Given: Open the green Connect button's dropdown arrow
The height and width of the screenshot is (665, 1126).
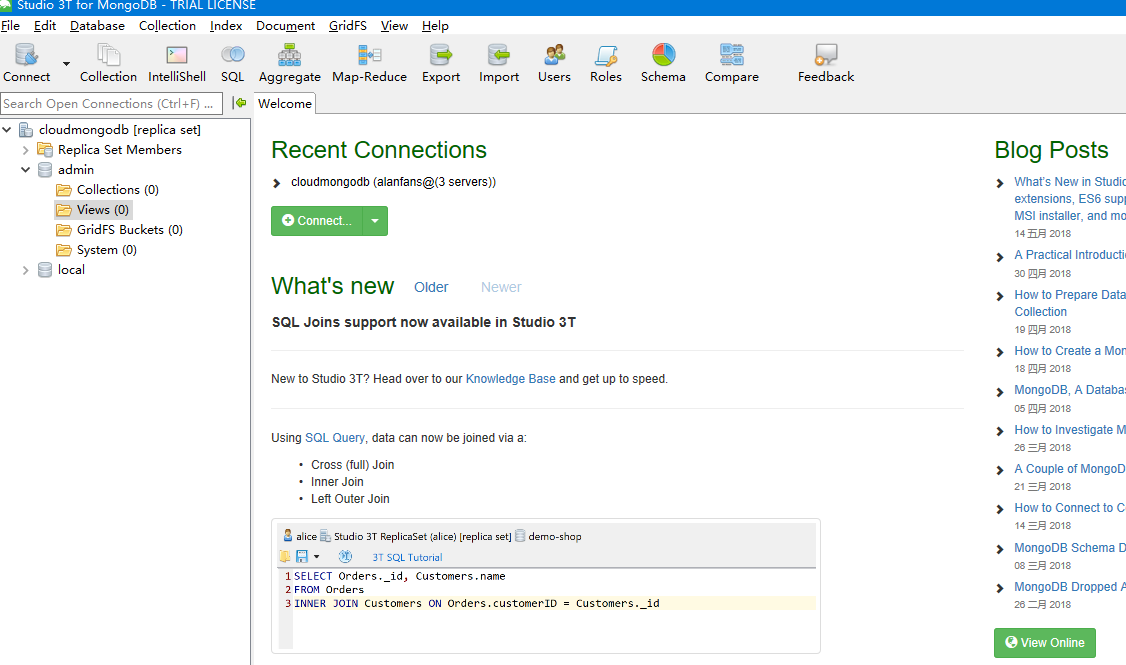Looking at the screenshot, I should click(x=374, y=221).
